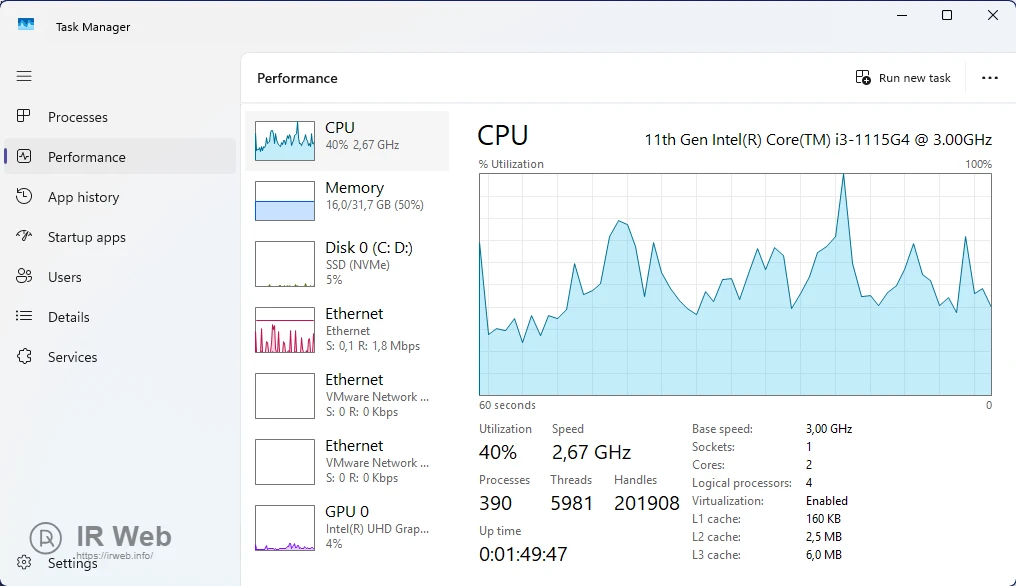Select the Memory usage graph
The height and width of the screenshot is (586, 1016).
[285, 201]
